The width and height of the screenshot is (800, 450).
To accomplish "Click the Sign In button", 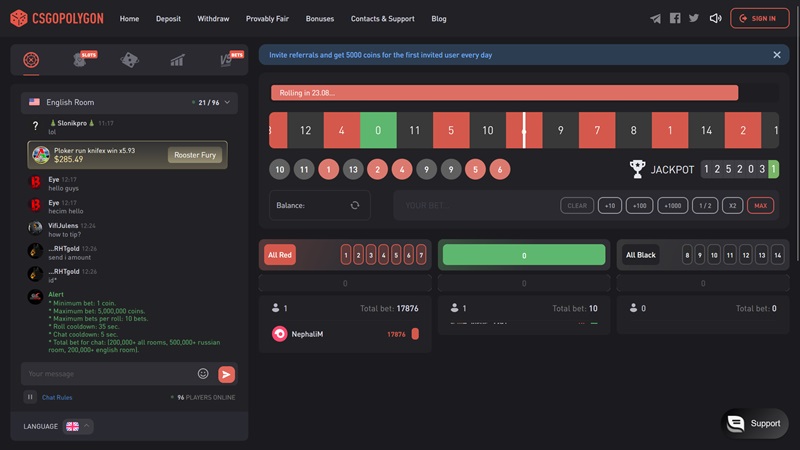I will point(760,18).
